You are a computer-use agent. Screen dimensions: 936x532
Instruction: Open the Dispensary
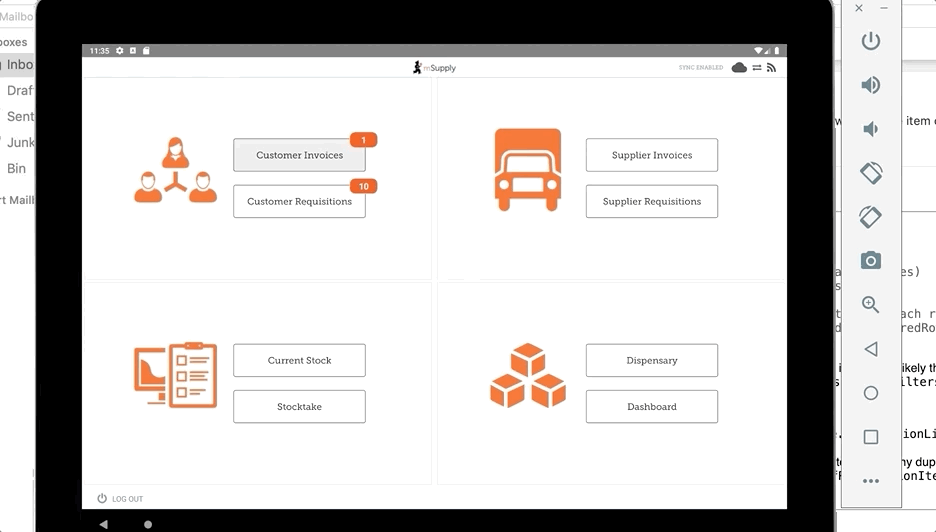(652, 360)
